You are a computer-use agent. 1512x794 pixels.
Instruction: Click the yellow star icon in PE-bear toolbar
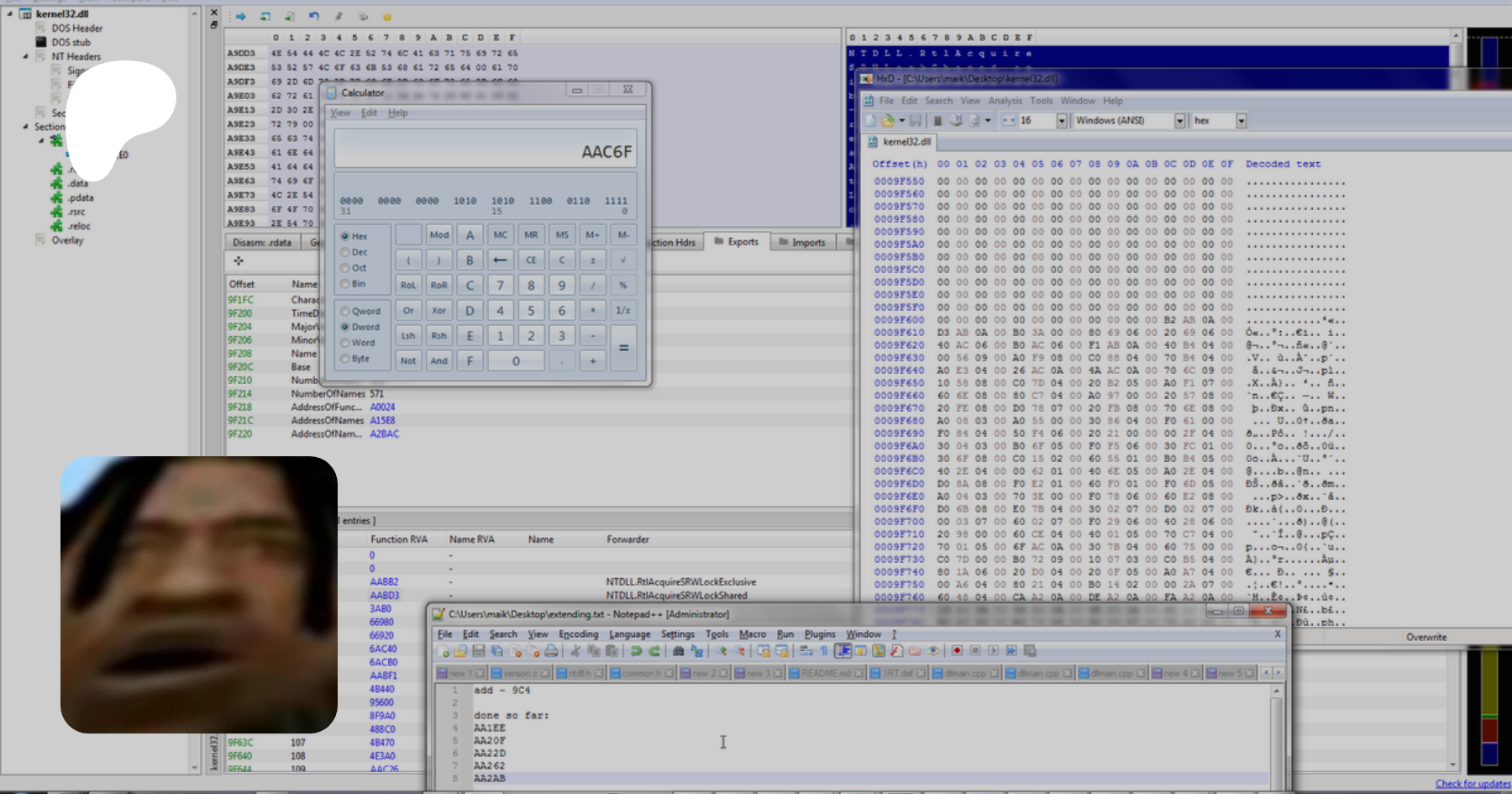coord(387,17)
